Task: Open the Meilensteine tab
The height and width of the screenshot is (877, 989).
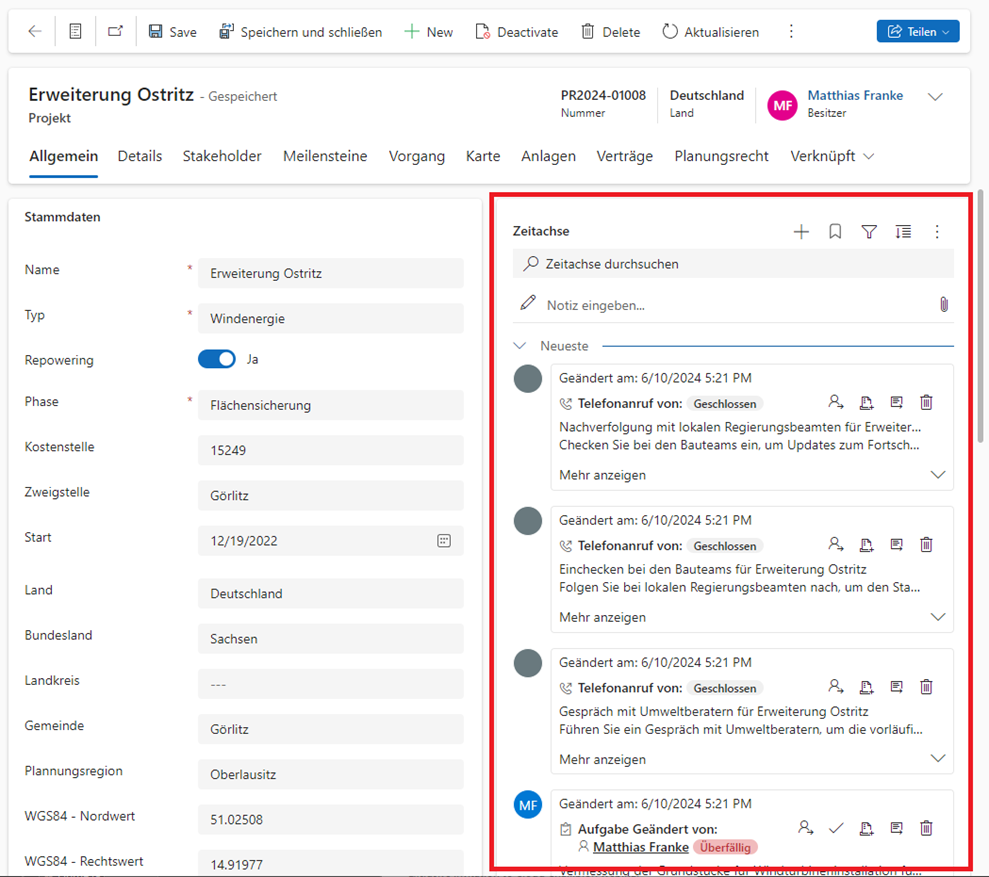Action: point(325,156)
